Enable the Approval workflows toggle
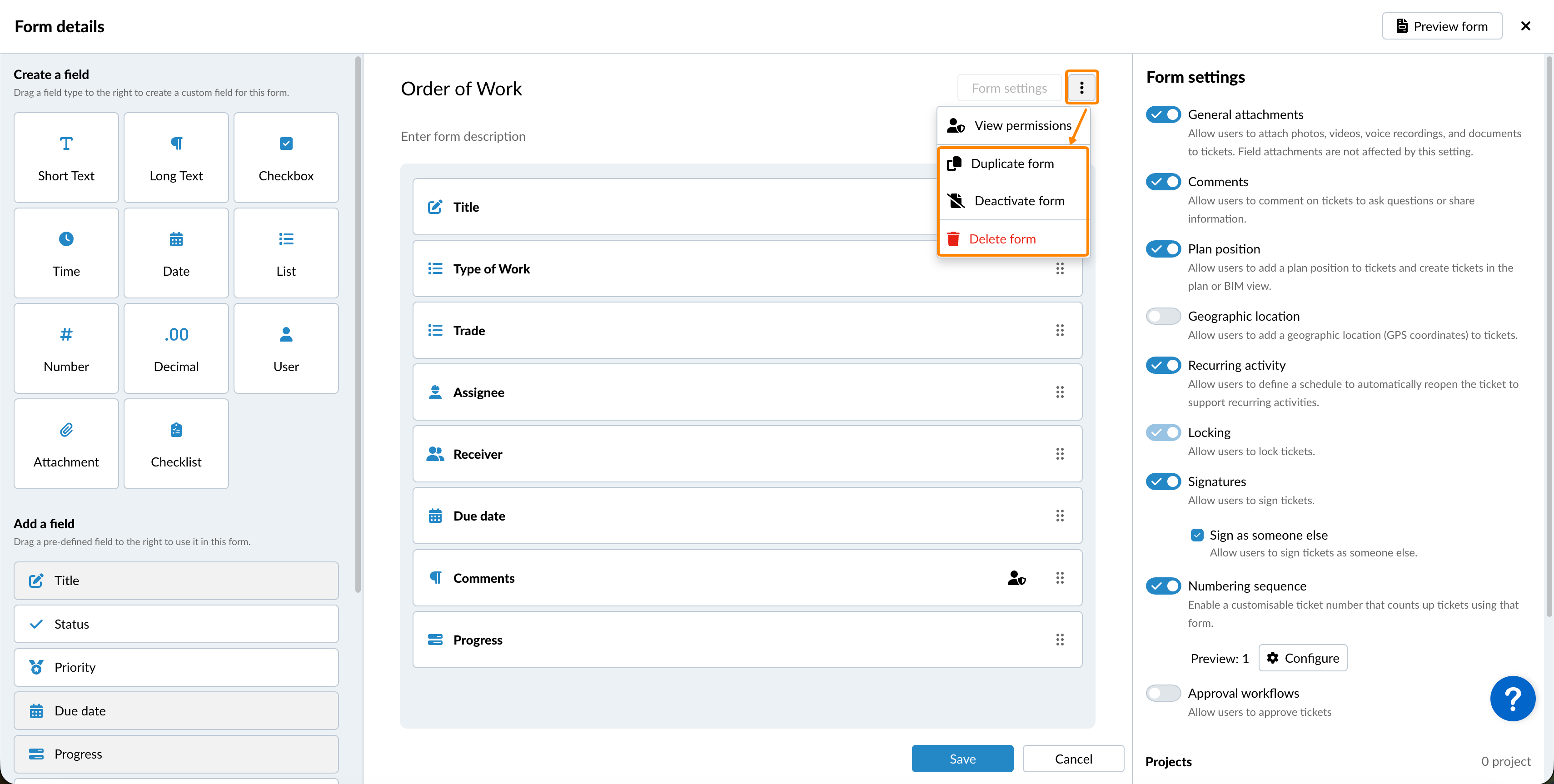 click(1163, 693)
